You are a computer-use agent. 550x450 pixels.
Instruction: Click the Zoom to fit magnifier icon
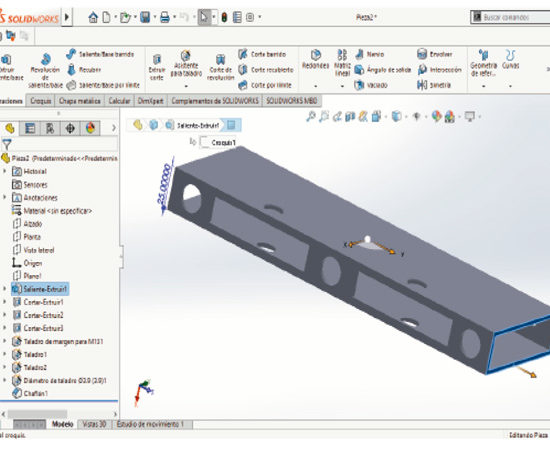point(311,116)
